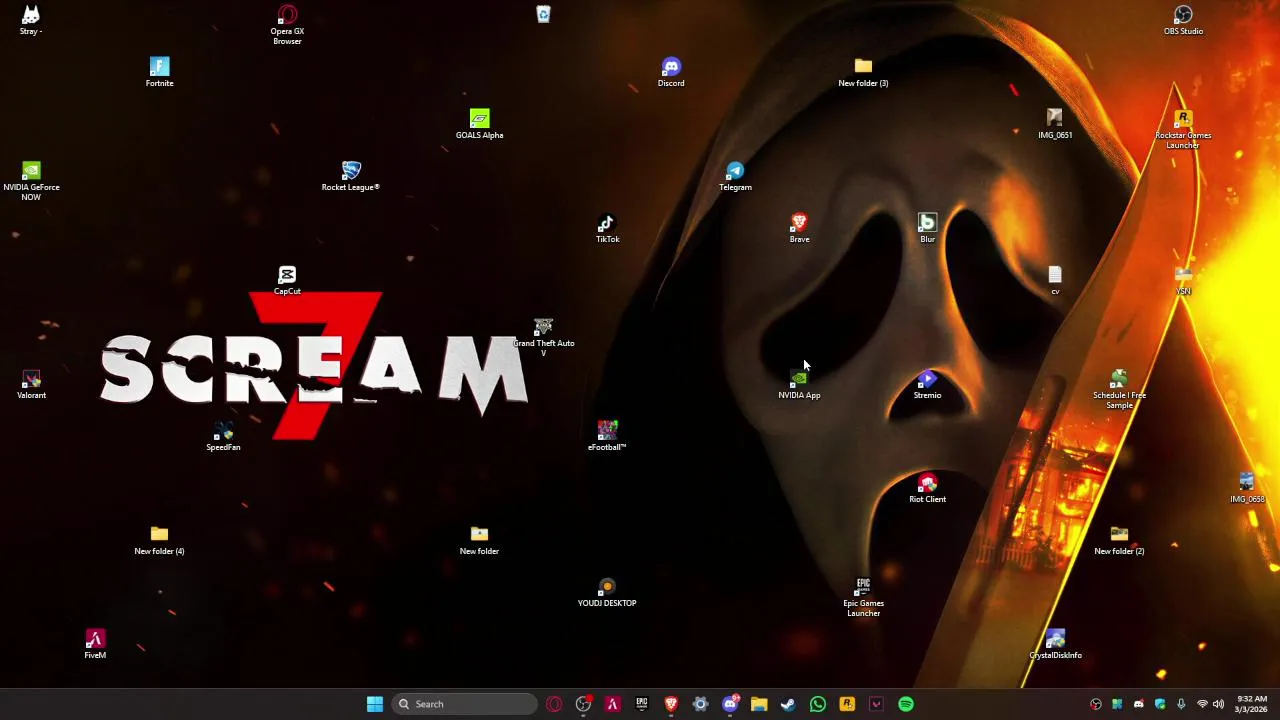Switch to OBS Studio on the taskbar
This screenshot has height=720, width=1280.
coord(583,704)
